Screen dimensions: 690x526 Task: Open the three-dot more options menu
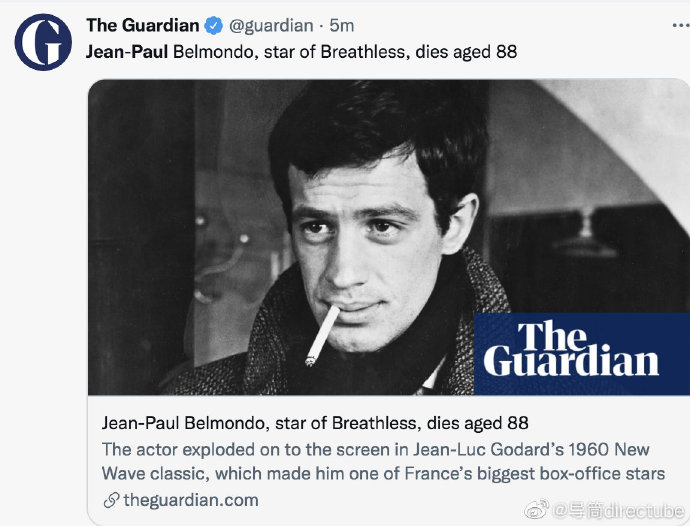pos(681,26)
